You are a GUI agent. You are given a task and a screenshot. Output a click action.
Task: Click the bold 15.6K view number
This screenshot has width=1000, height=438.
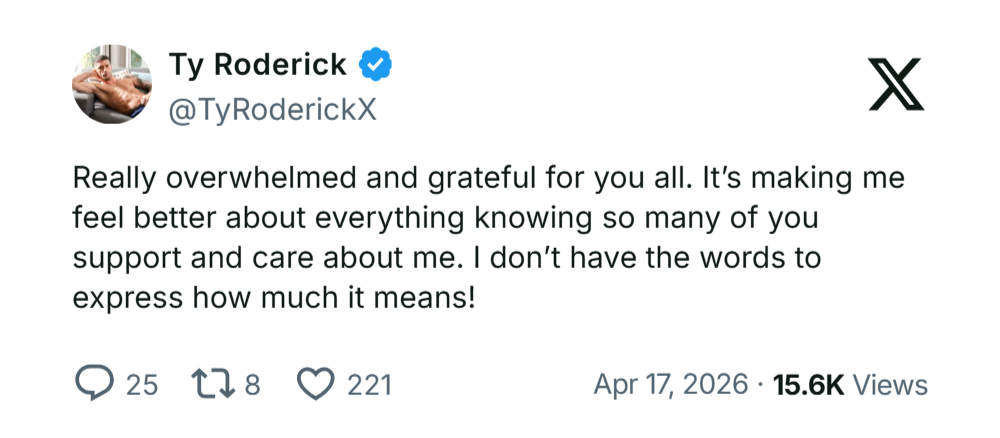pyautogui.click(x=810, y=385)
